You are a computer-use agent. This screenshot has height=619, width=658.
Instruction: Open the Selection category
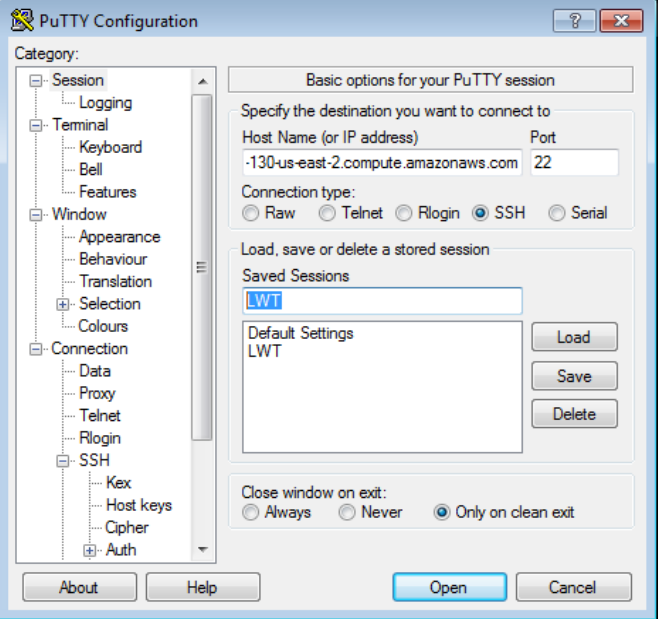pyautogui.click(x=110, y=304)
